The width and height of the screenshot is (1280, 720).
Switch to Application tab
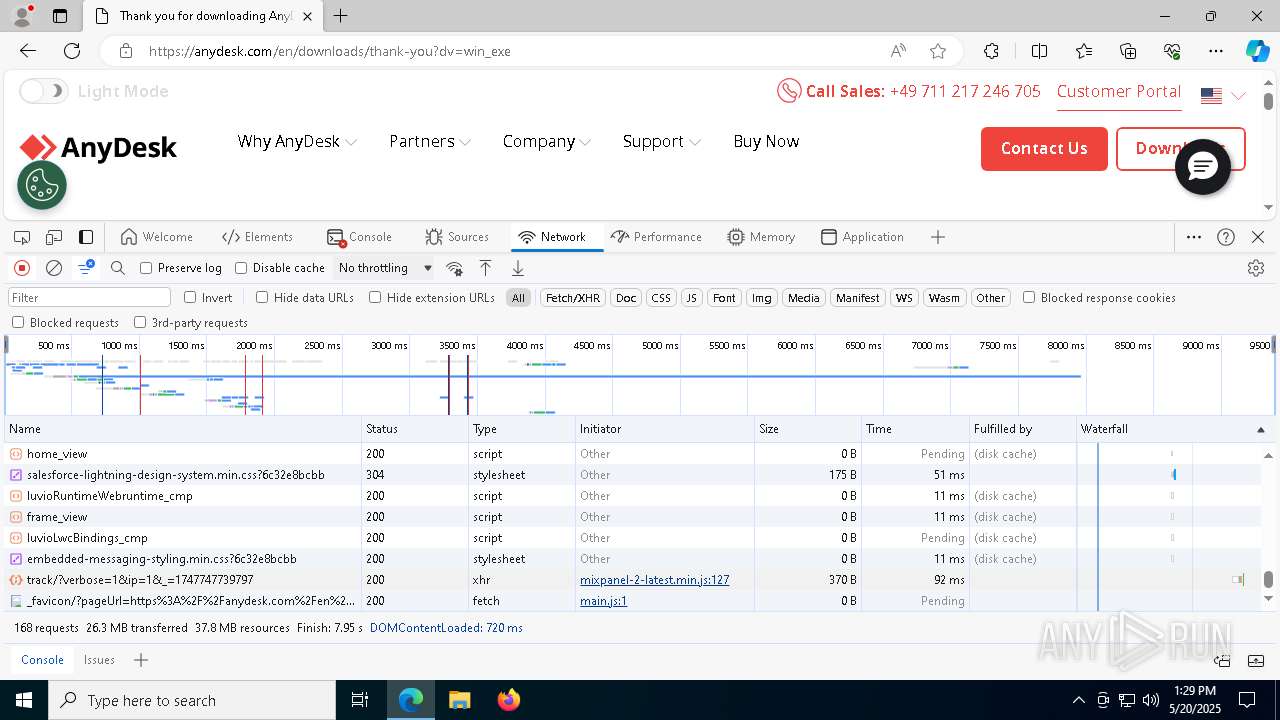point(862,237)
